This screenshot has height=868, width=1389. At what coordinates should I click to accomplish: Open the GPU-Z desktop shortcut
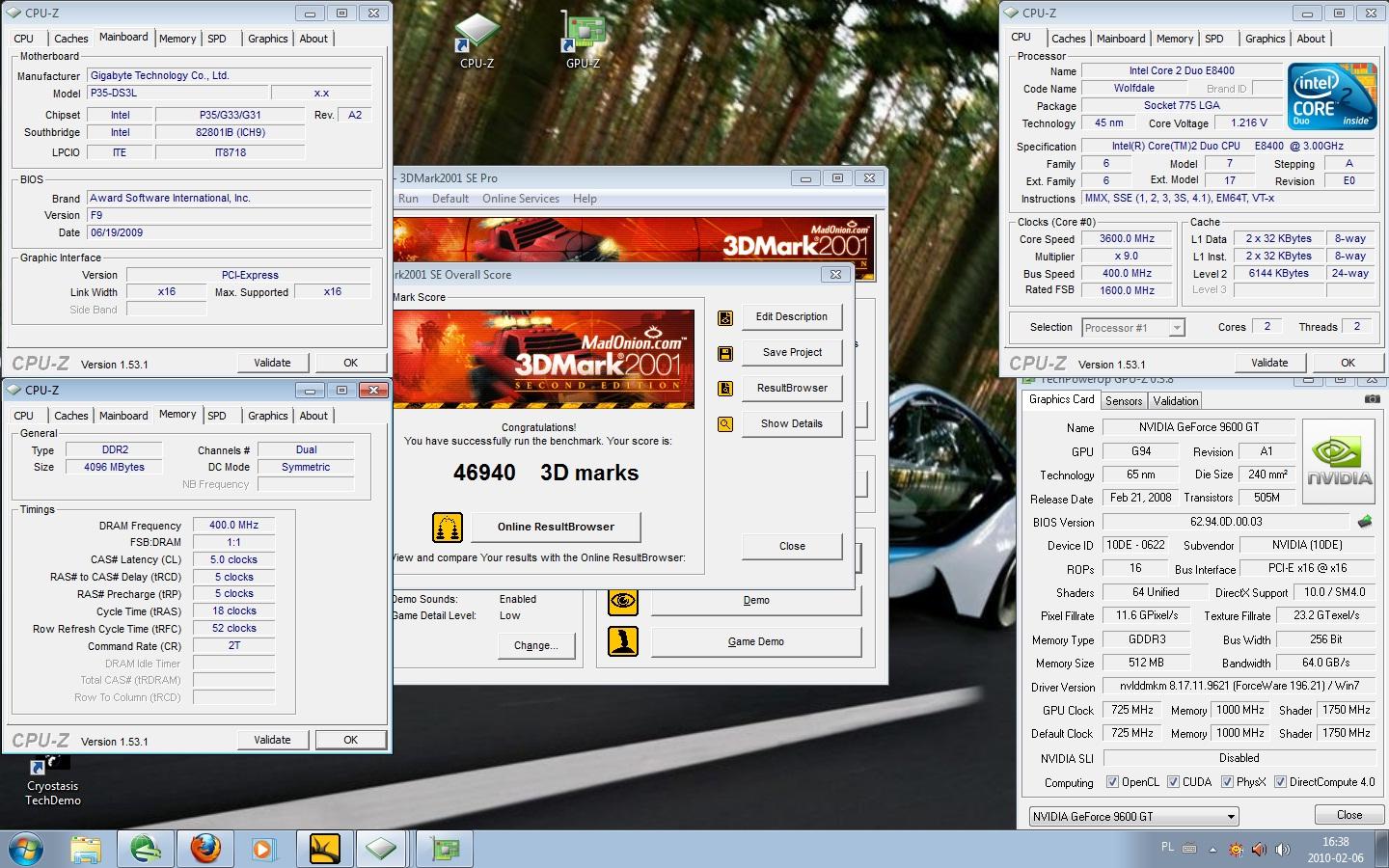coord(583,41)
